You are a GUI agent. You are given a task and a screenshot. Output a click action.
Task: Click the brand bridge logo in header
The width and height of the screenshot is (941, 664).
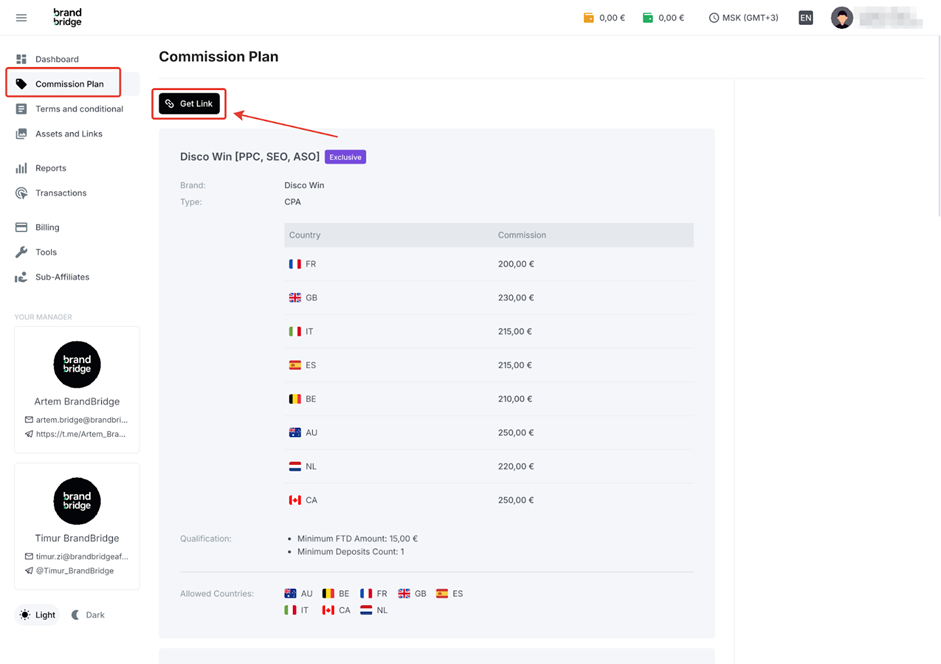pos(67,17)
